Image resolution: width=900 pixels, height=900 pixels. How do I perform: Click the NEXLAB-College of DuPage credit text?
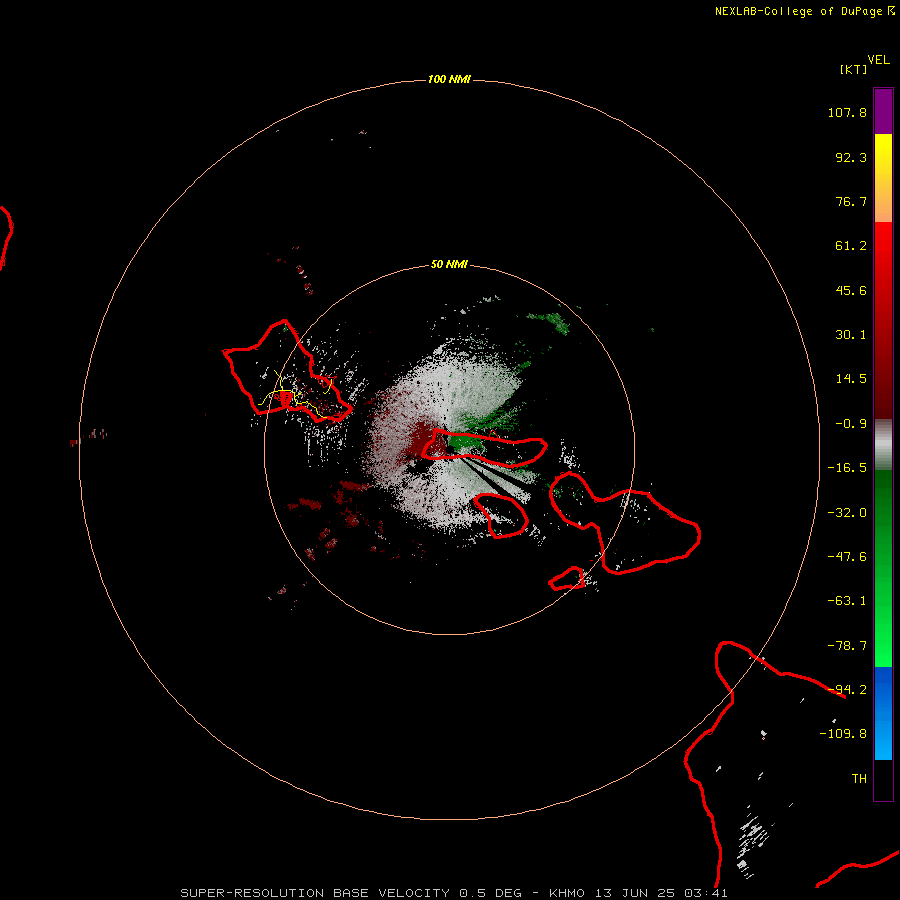coord(805,11)
